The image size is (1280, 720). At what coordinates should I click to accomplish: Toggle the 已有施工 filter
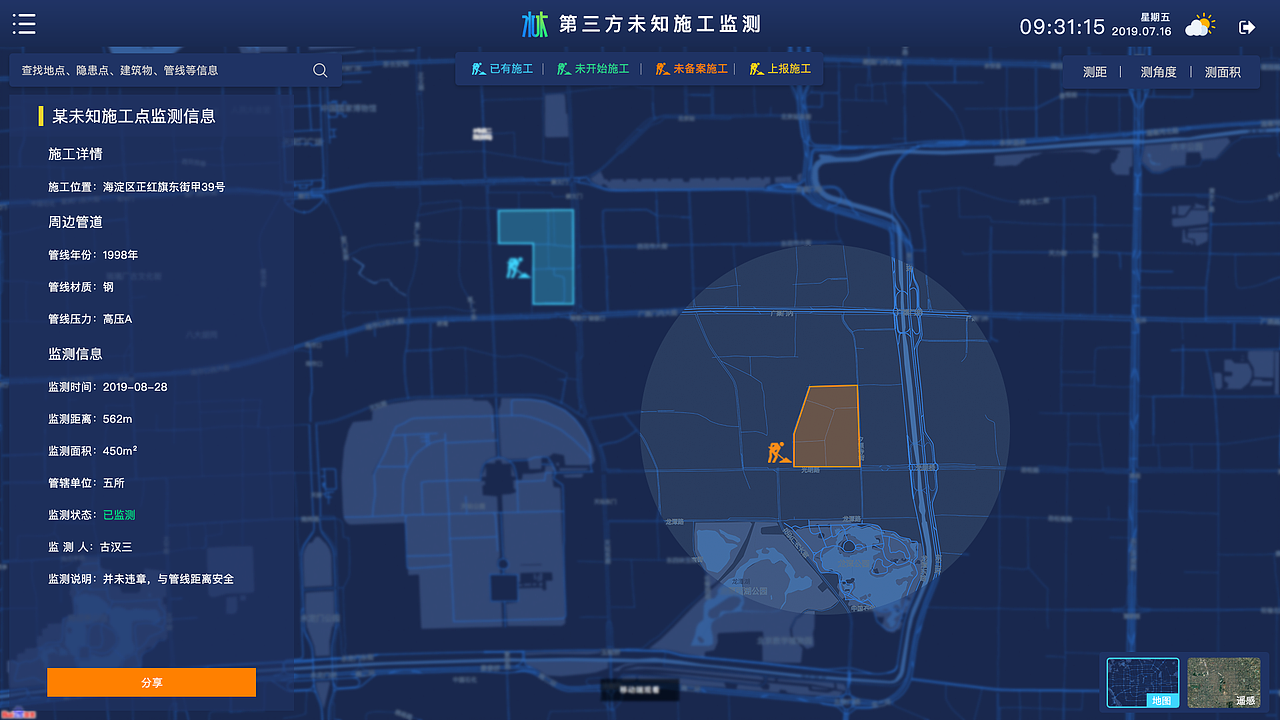pos(503,69)
